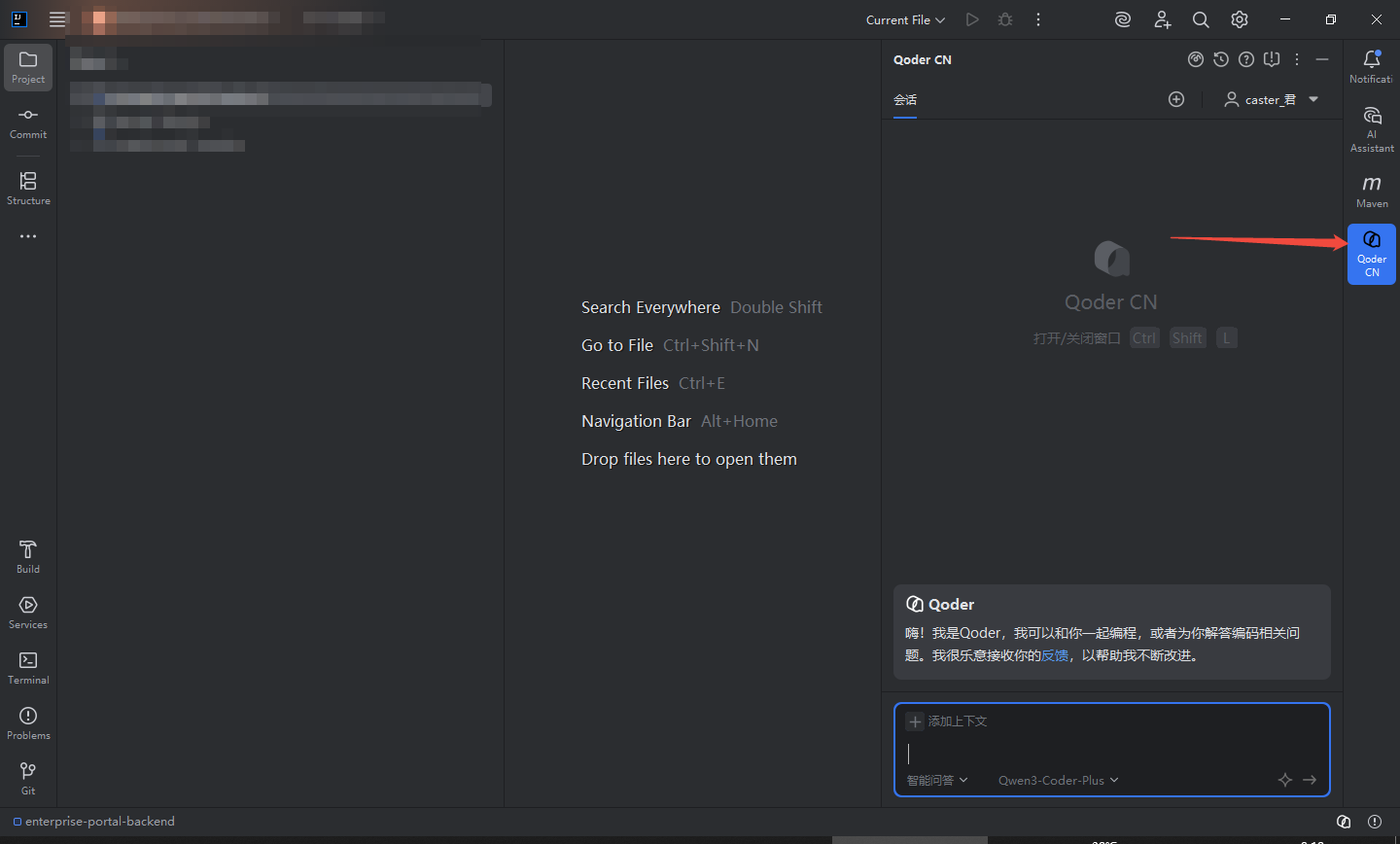This screenshot has height=844, width=1400.
Task: Click the IntelliJ logo icon
Action: point(18,19)
